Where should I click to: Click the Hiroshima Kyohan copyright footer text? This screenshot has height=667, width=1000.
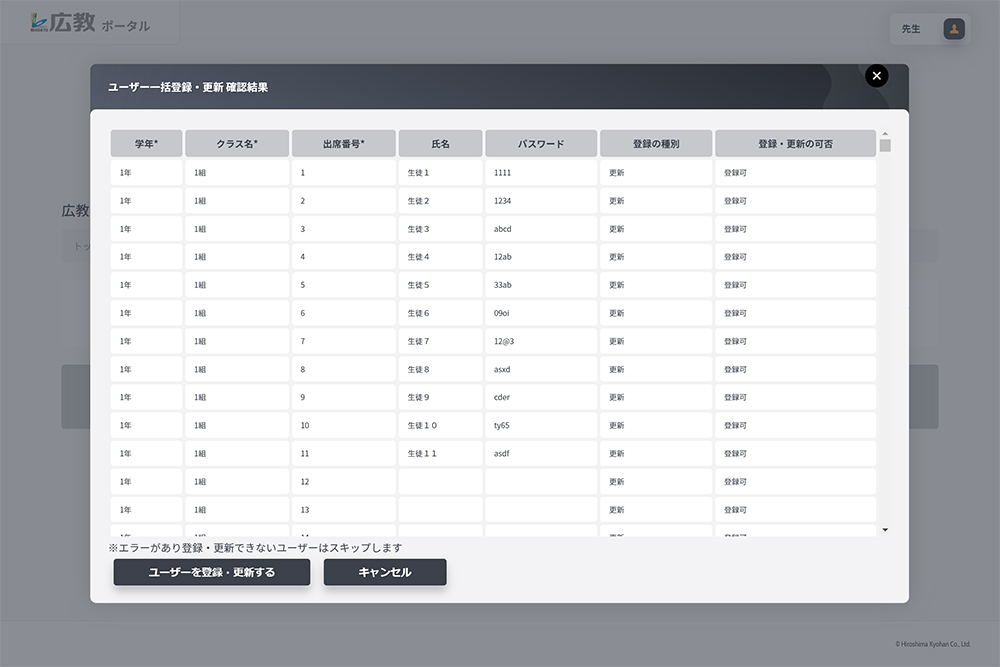pyautogui.click(x=932, y=644)
